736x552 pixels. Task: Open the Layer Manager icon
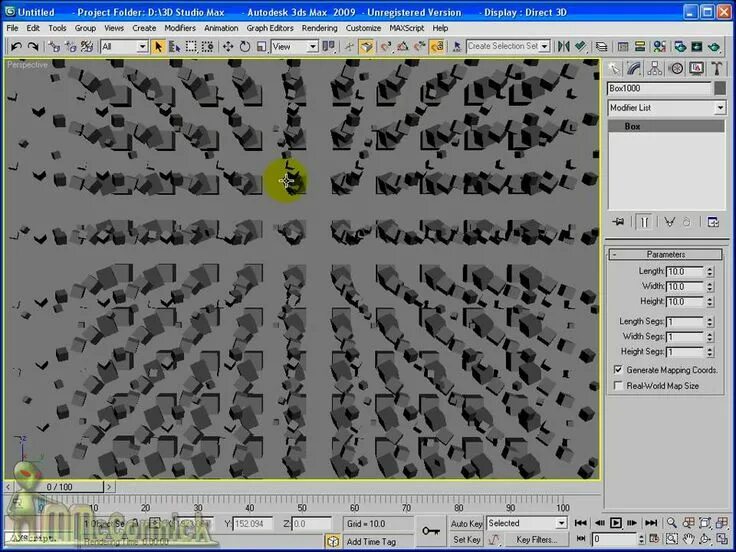click(601, 46)
